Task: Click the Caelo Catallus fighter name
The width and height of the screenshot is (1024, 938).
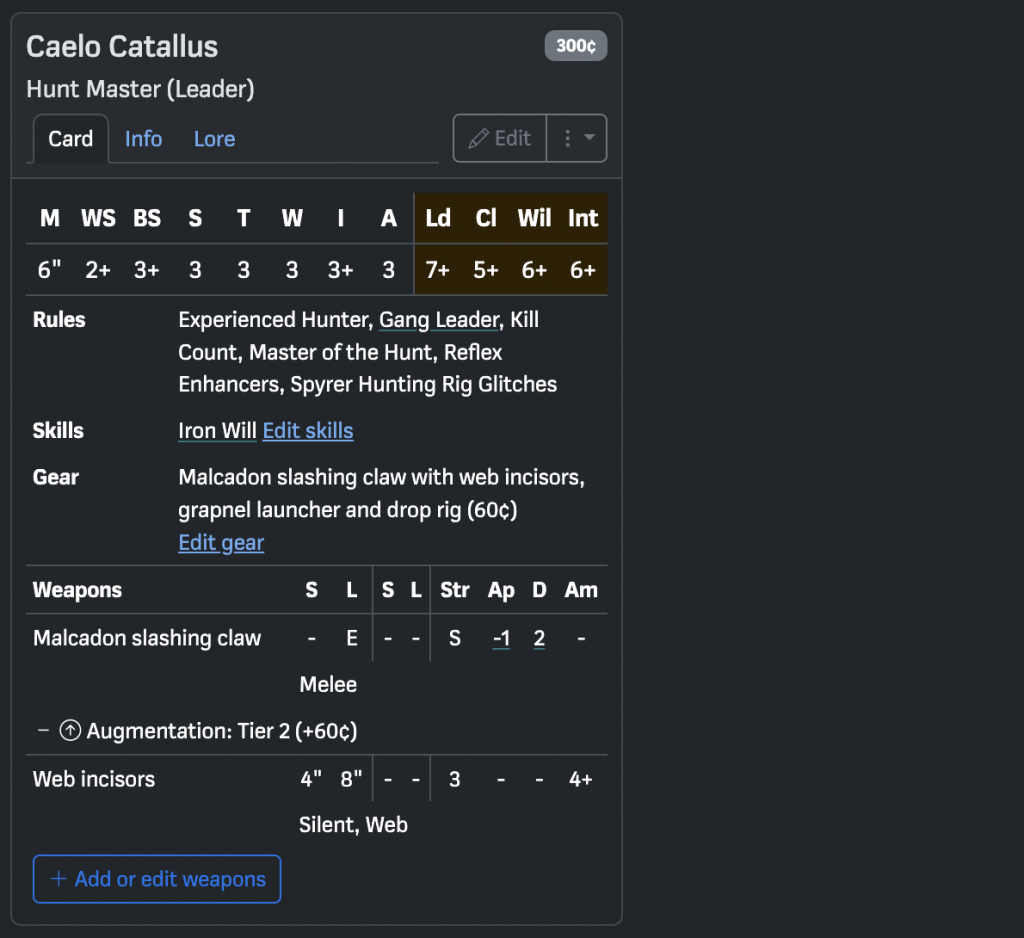Action: pos(122,47)
